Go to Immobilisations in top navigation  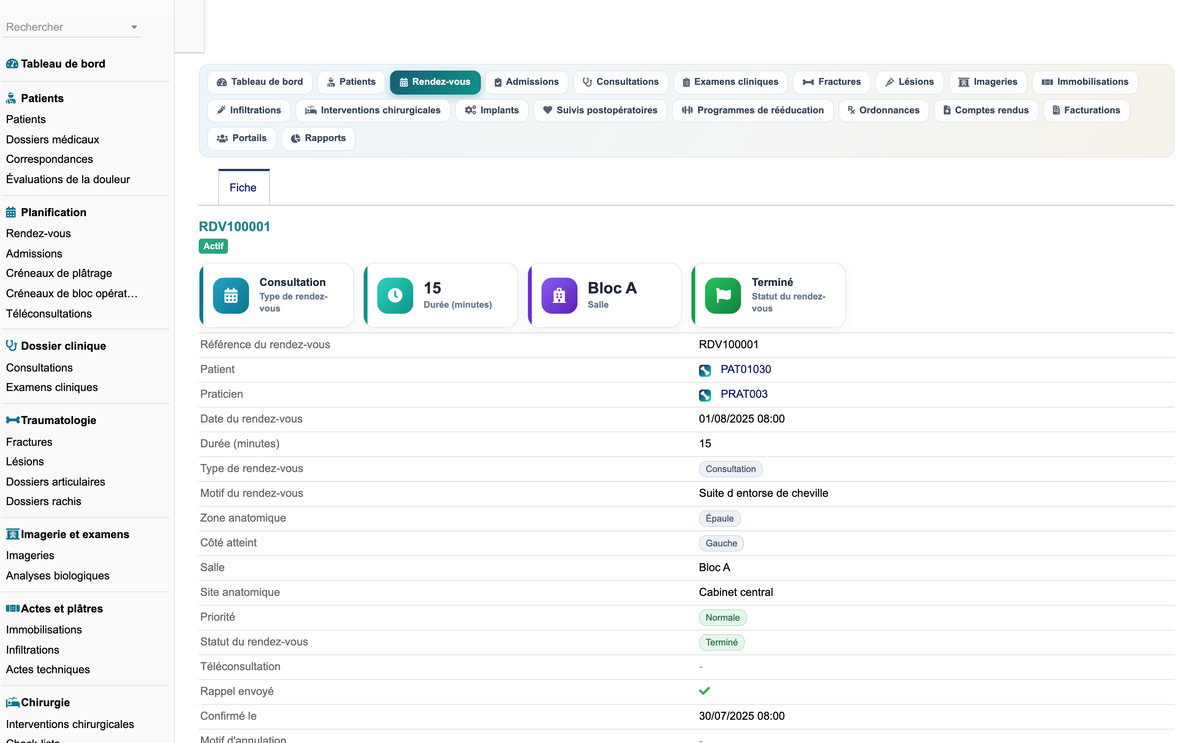point(1085,82)
